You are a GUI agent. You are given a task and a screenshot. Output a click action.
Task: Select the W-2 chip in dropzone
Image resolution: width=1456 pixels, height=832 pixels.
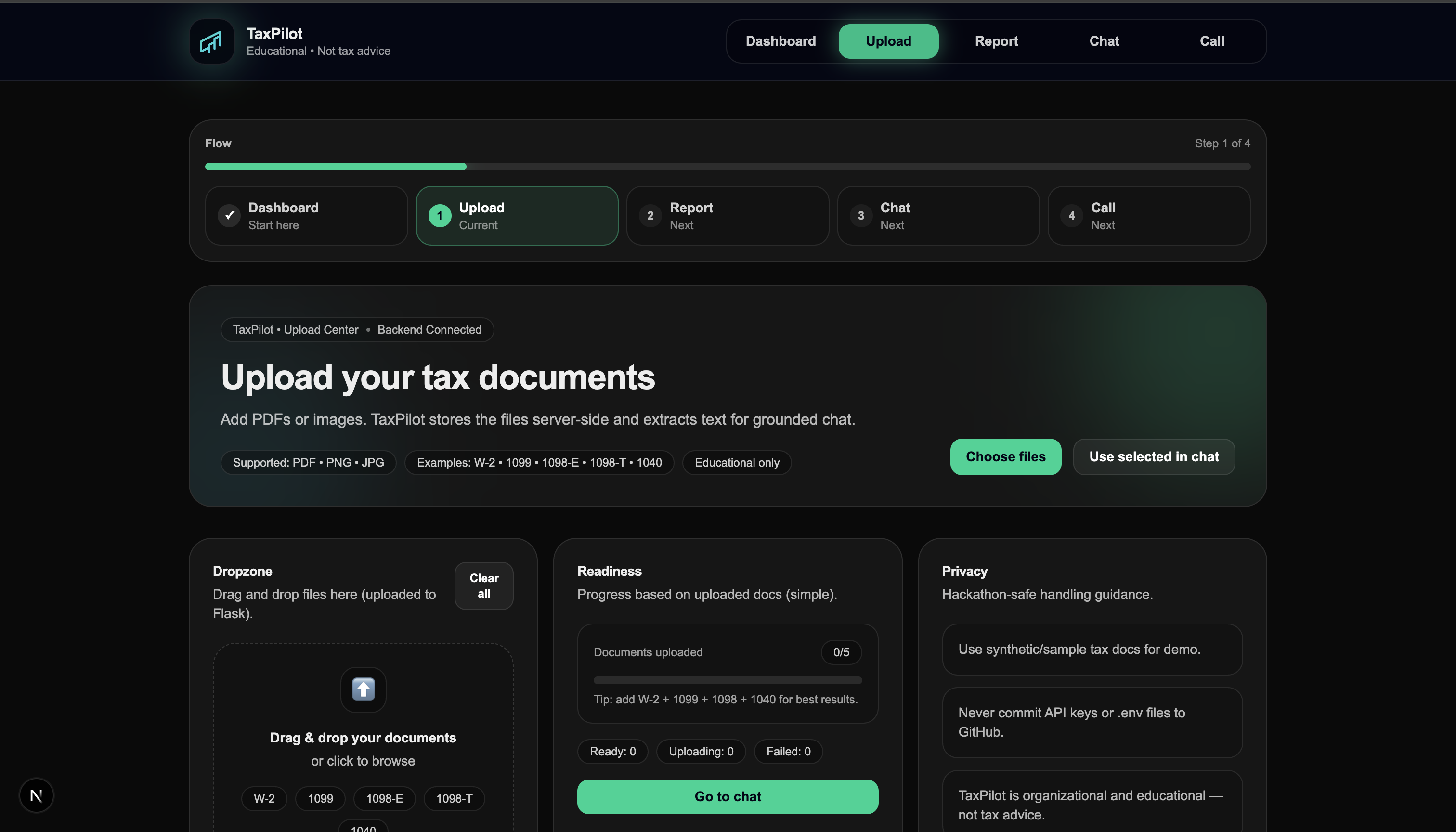click(264, 798)
